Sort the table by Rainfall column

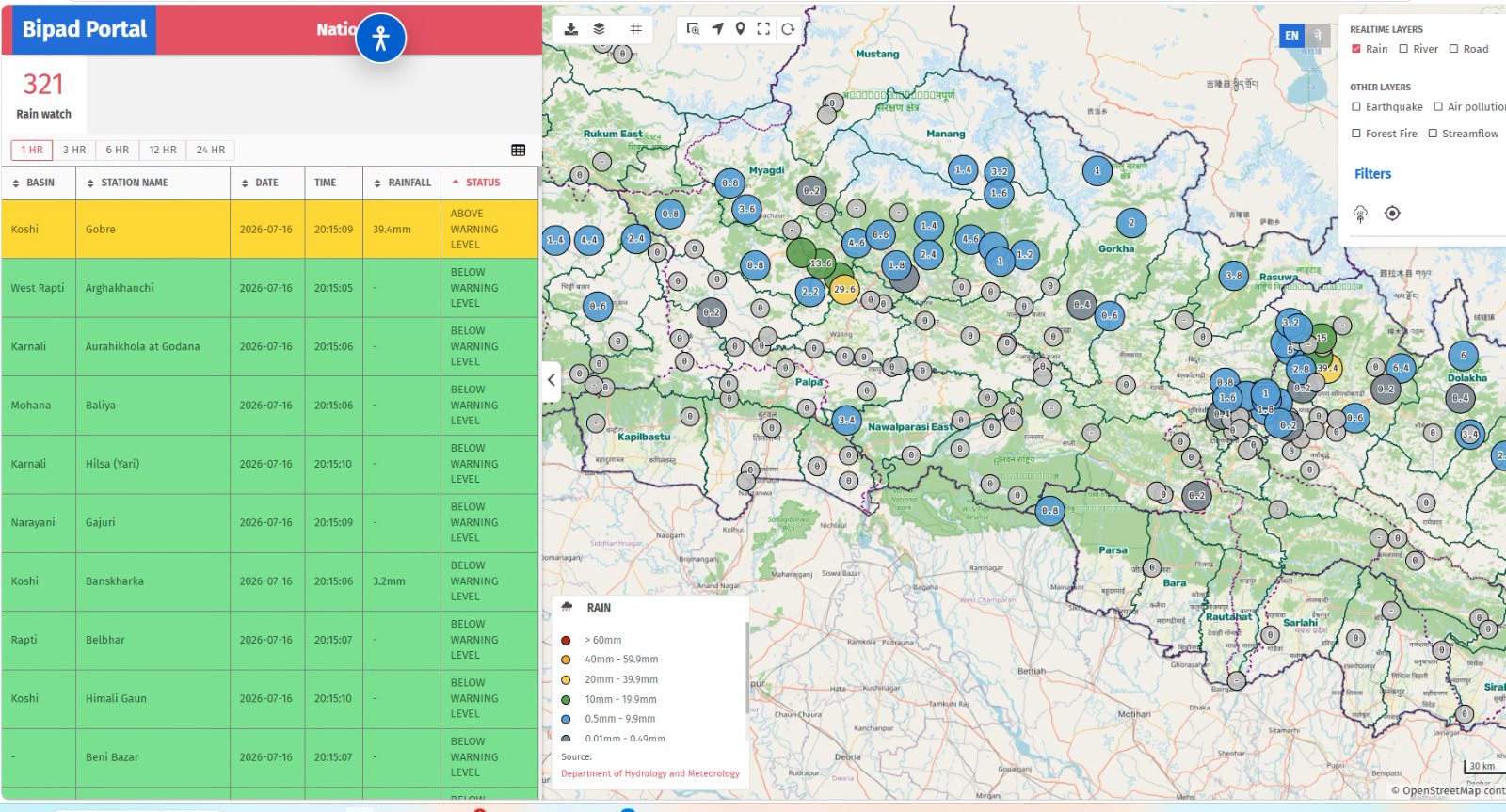(402, 183)
